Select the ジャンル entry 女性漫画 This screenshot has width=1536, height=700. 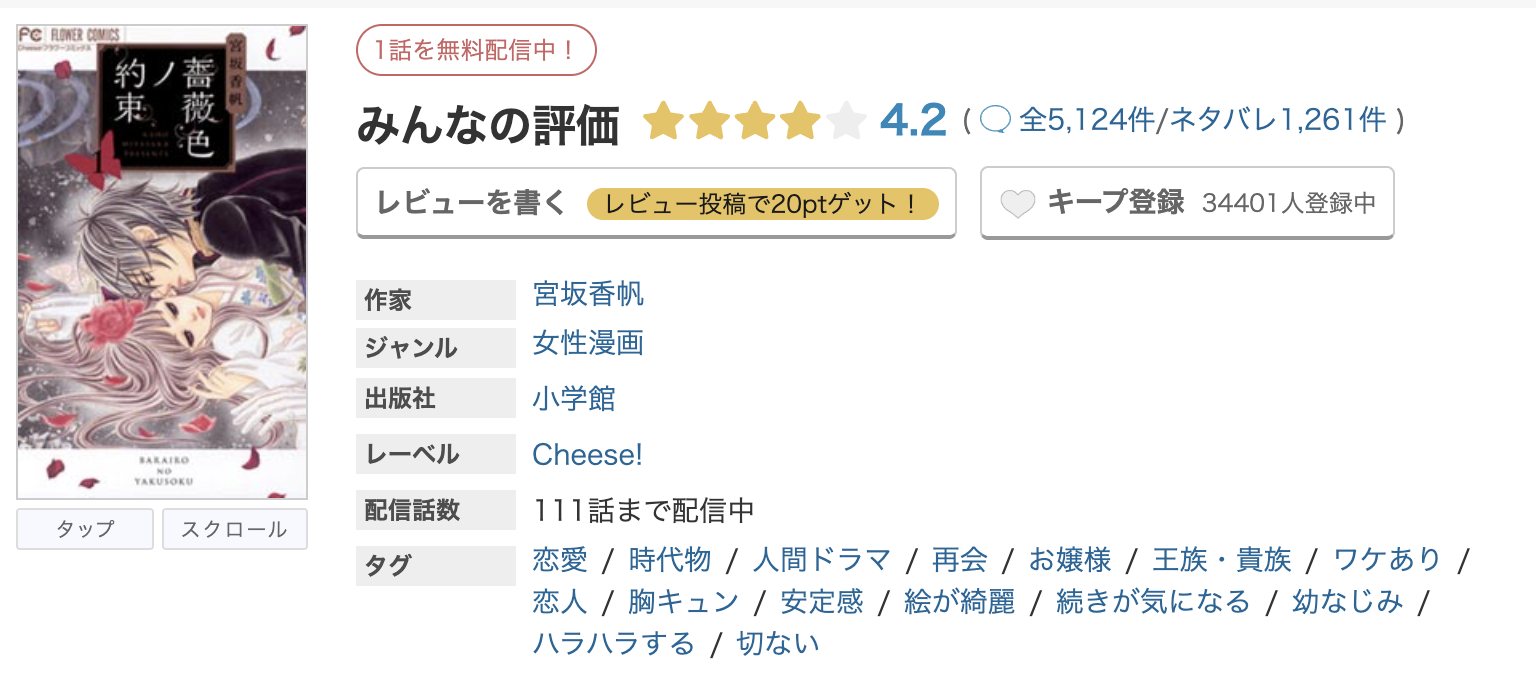[588, 345]
